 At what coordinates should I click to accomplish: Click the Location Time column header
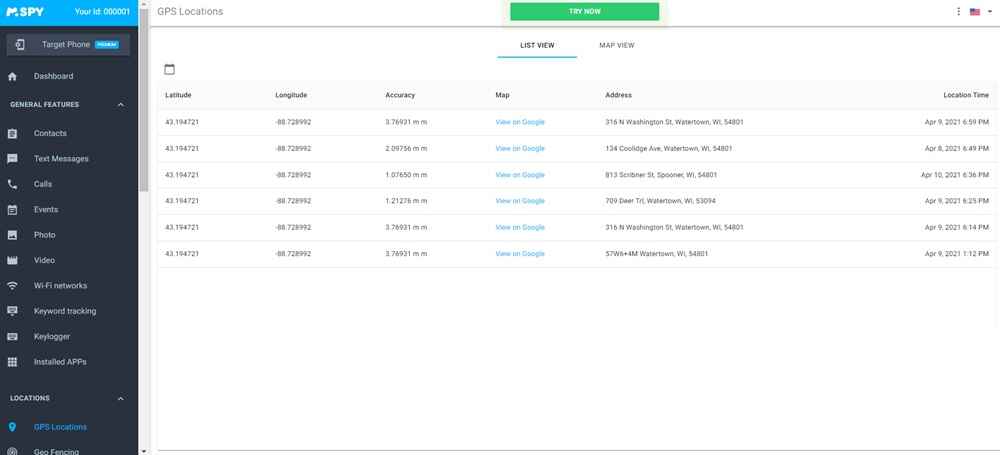[x=965, y=95]
